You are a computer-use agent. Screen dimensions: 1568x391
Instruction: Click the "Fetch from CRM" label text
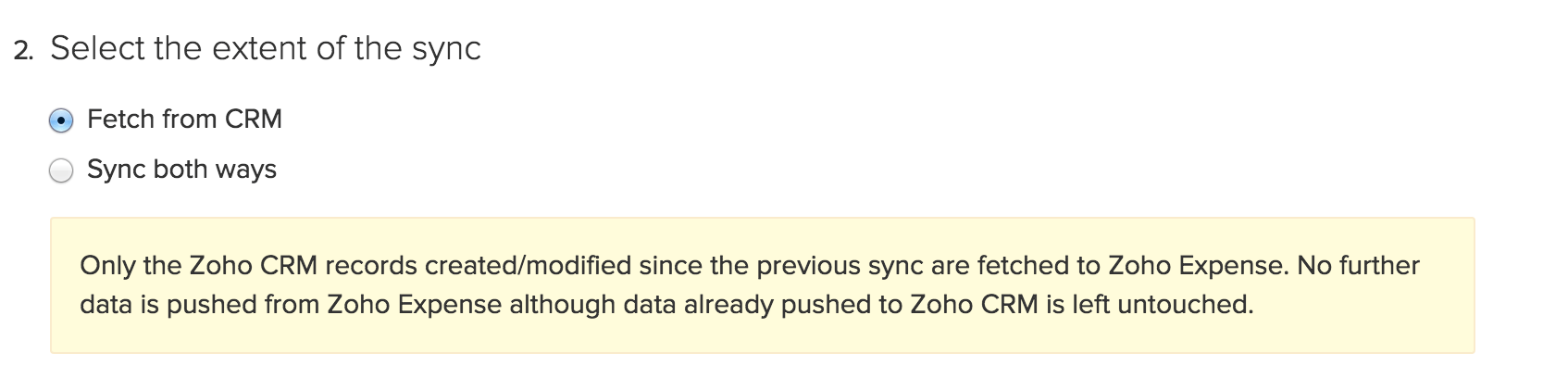click(184, 120)
